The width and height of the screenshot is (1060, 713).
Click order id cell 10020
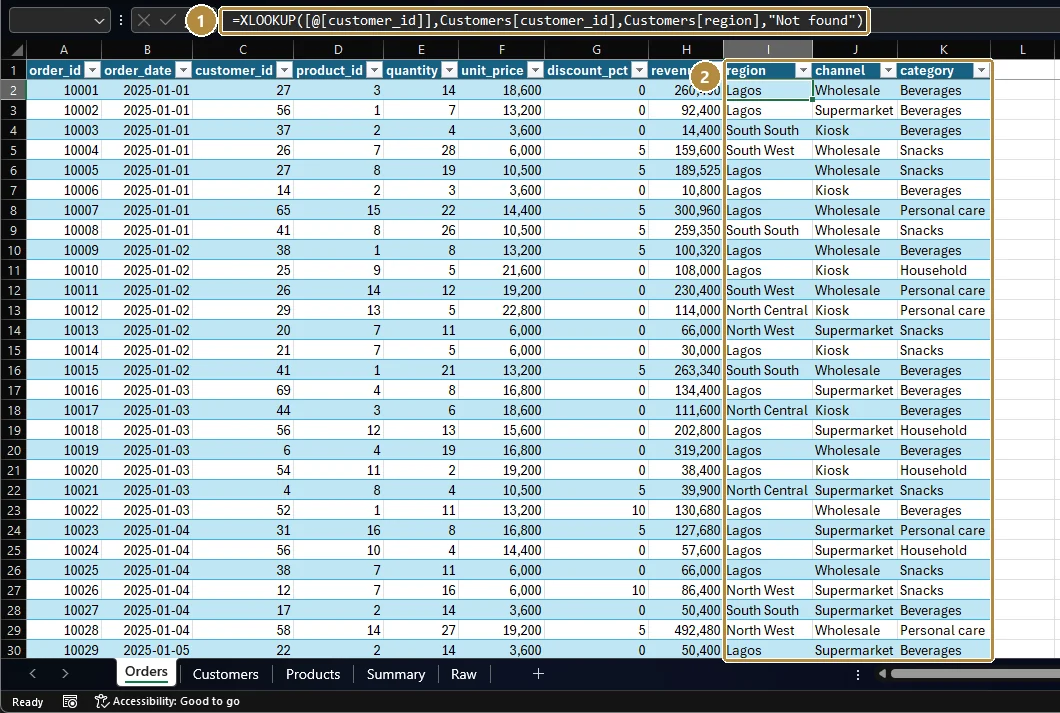[x=64, y=470]
